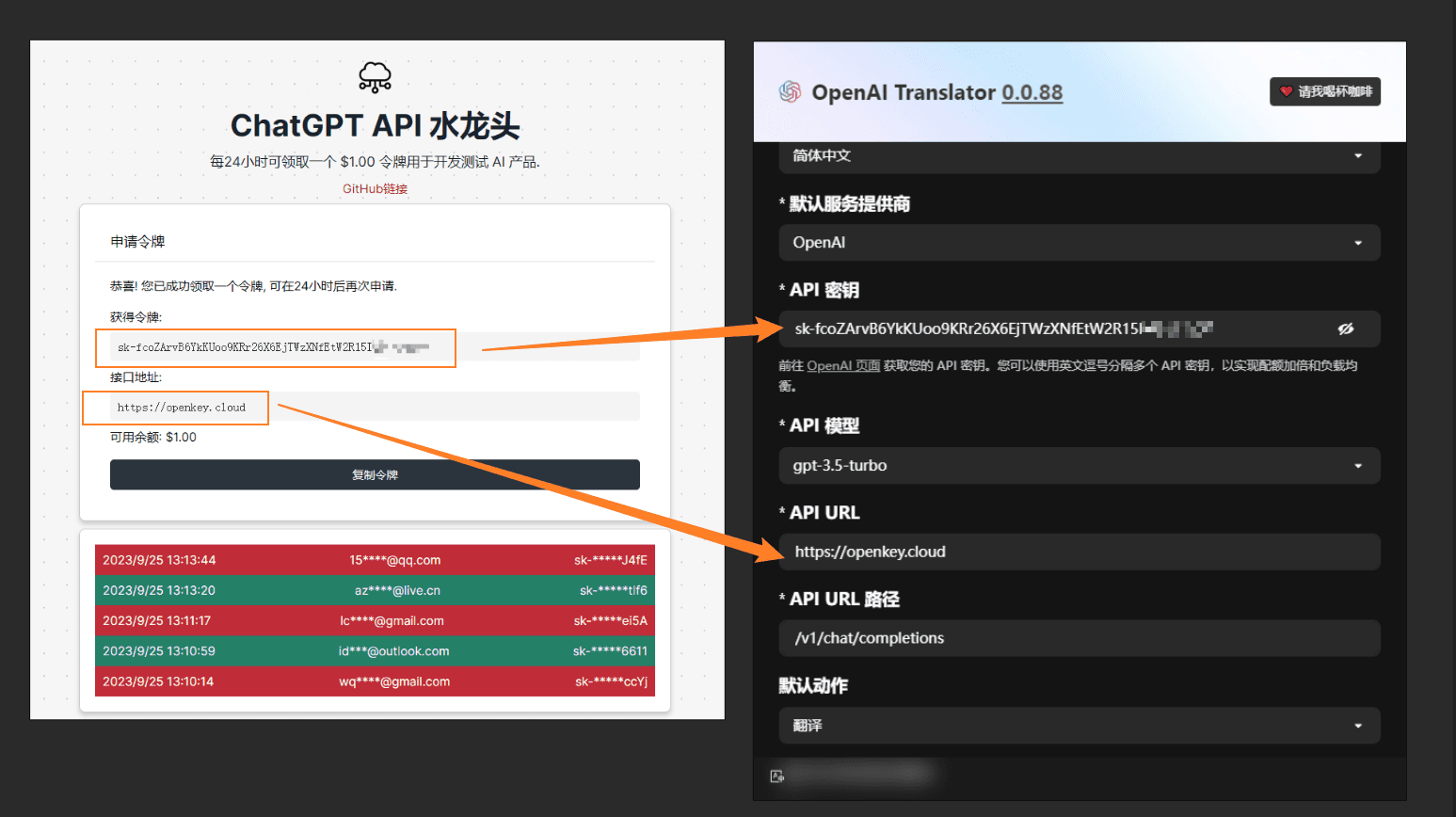
Task: Click token sk-*****tIf6
Action: [x=614, y=590]
